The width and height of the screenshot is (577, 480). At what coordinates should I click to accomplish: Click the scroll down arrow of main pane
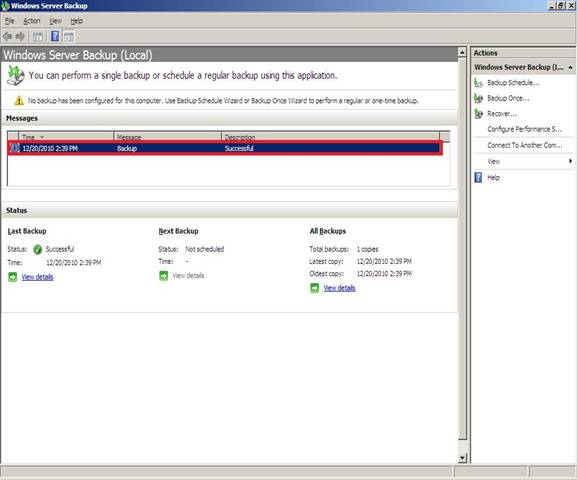pos(462,458)
